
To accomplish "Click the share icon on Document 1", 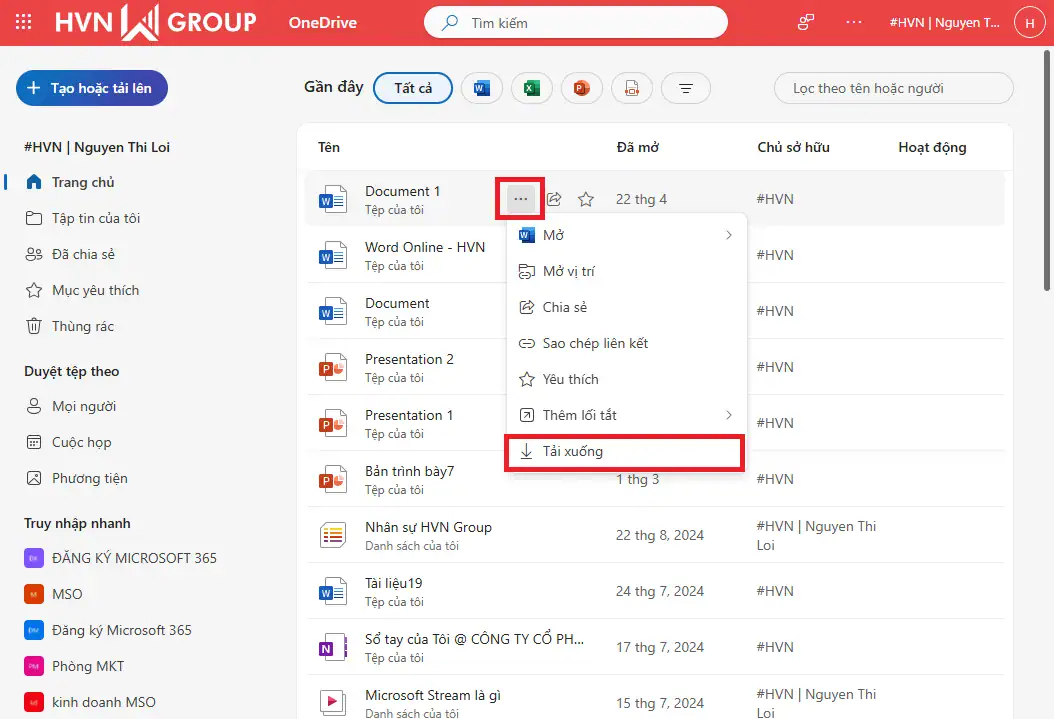I will tap(554, 199).
